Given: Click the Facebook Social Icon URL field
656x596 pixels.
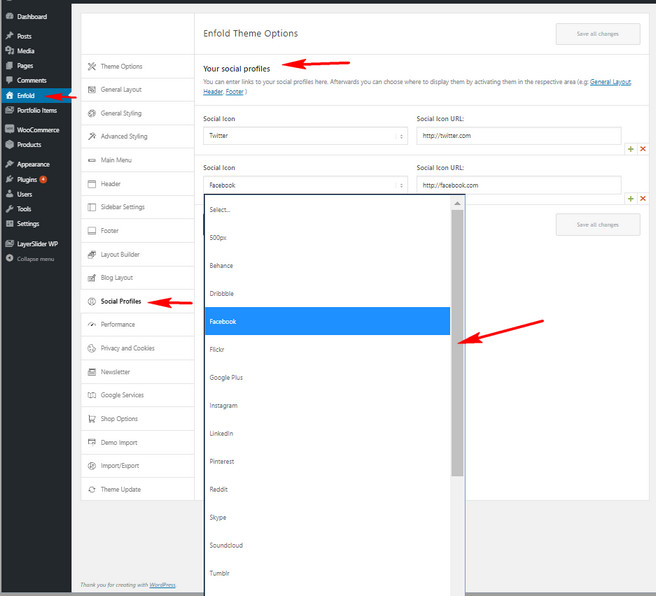Looking at the screenshot, I should [x=519, y=185].
